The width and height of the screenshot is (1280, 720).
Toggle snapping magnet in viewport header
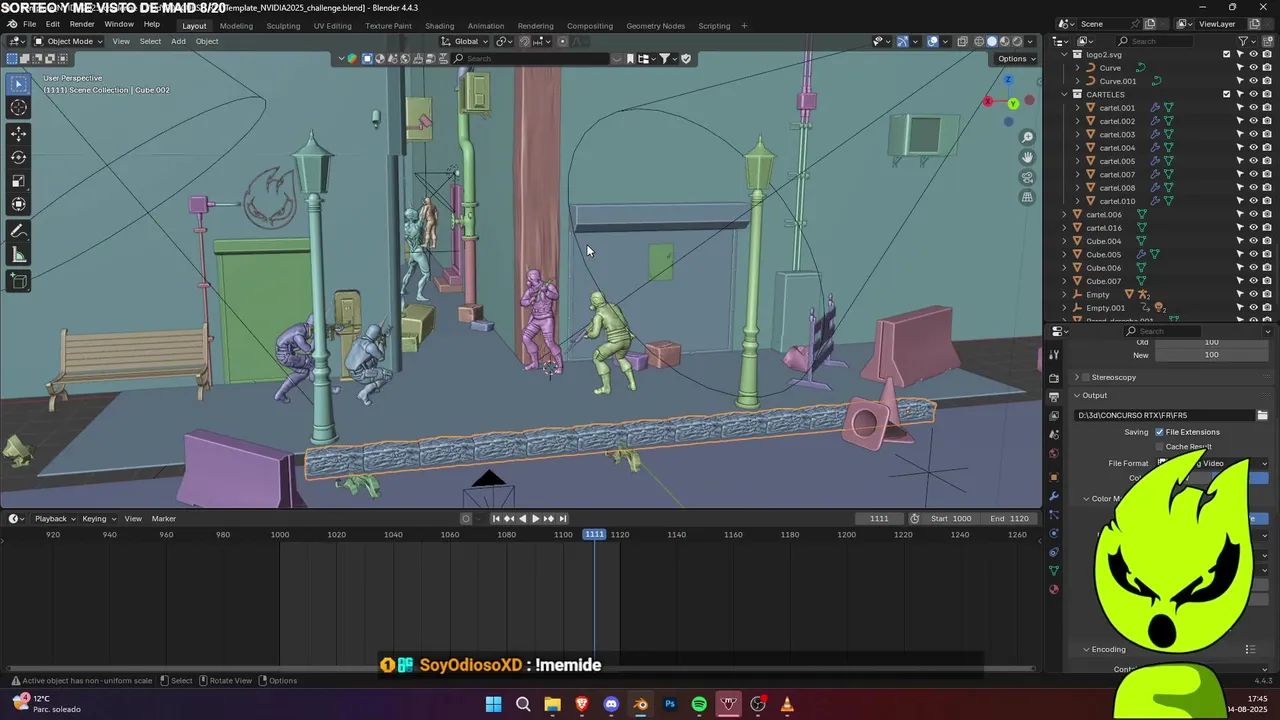coord(526,41)
